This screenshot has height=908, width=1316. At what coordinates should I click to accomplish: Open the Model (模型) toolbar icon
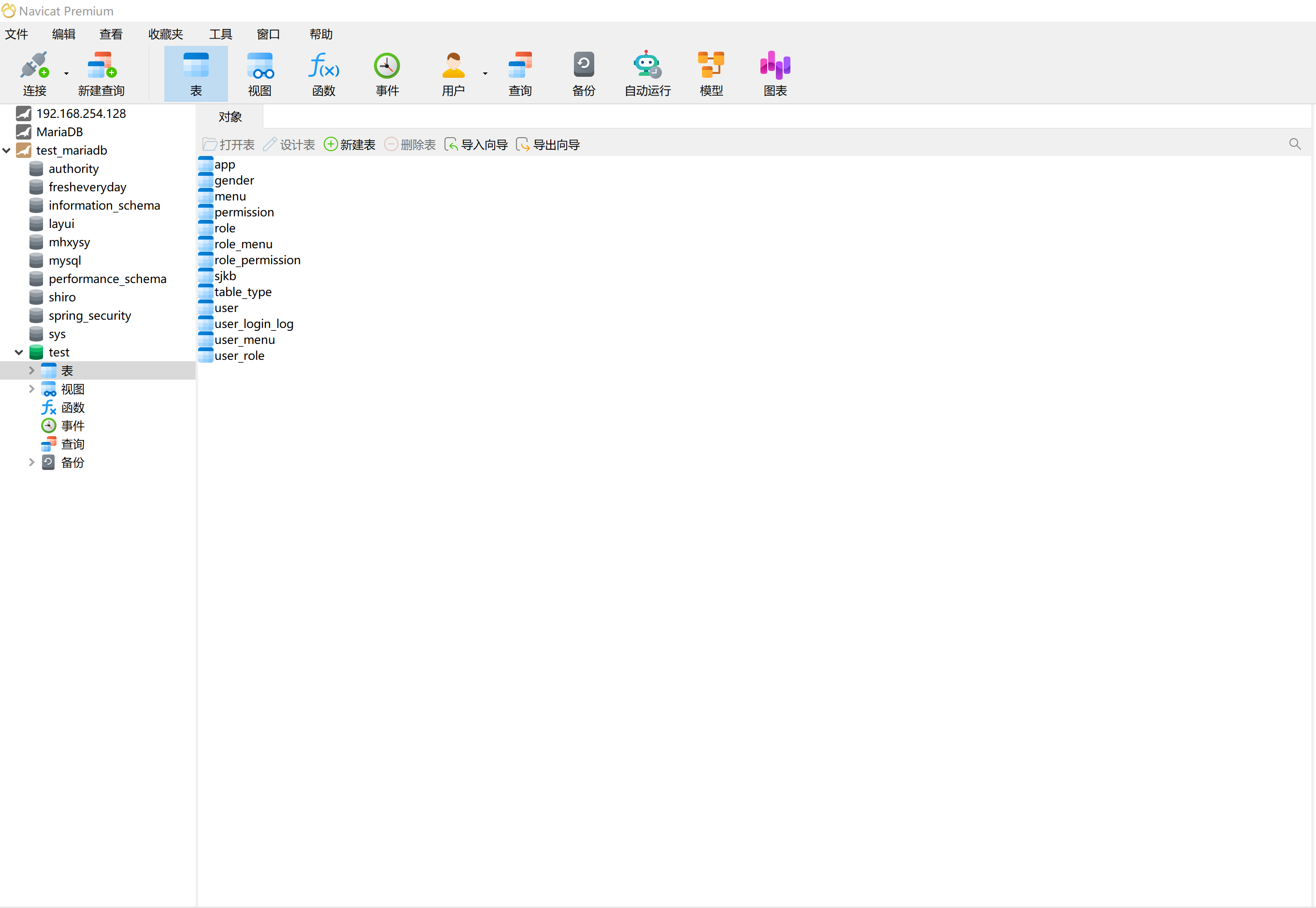tap(711, 65)
